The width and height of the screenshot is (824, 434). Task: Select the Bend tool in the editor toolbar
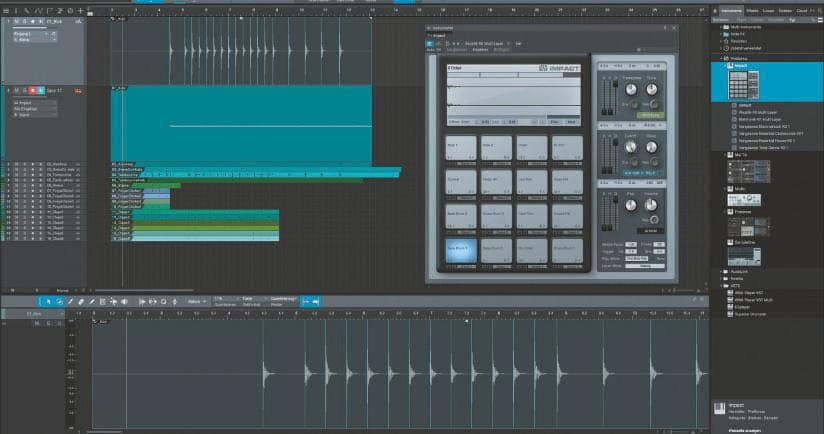pos(113,302)
